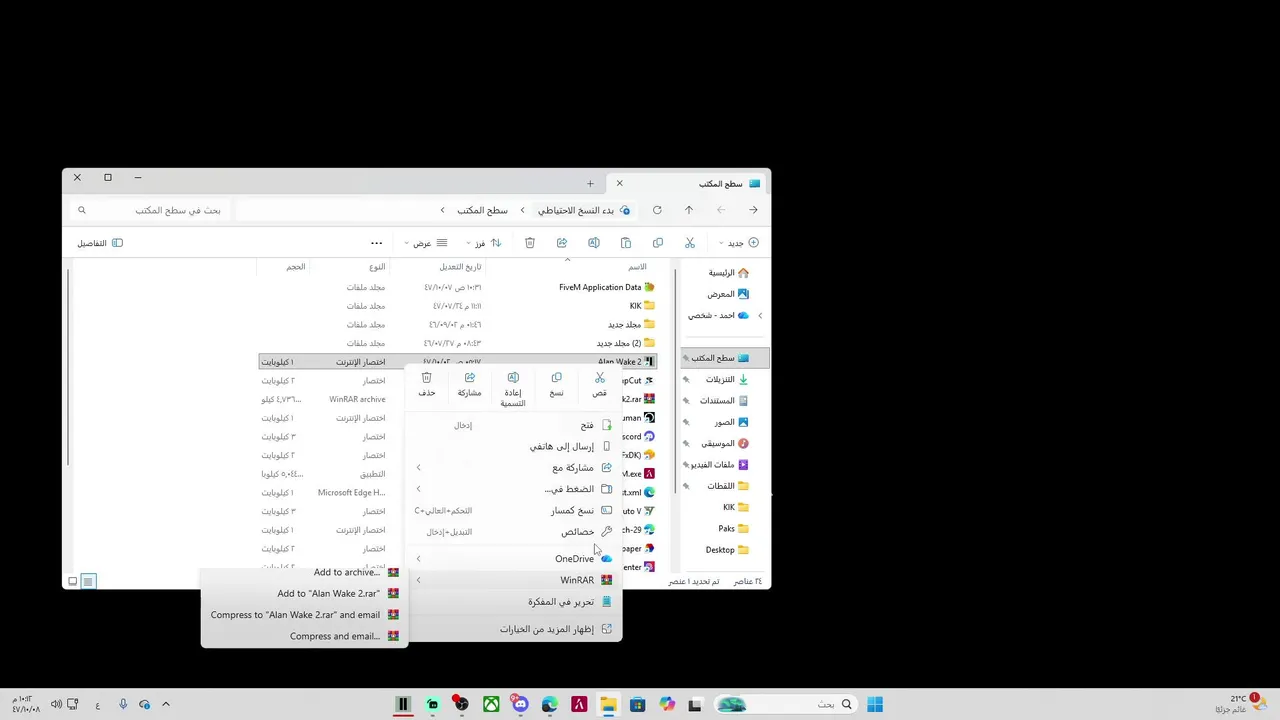Viewport: 1280px width, 720px height.
Task: Expand احمد - شخصي OneDrive tree chevron
Action: pos(760,315)
